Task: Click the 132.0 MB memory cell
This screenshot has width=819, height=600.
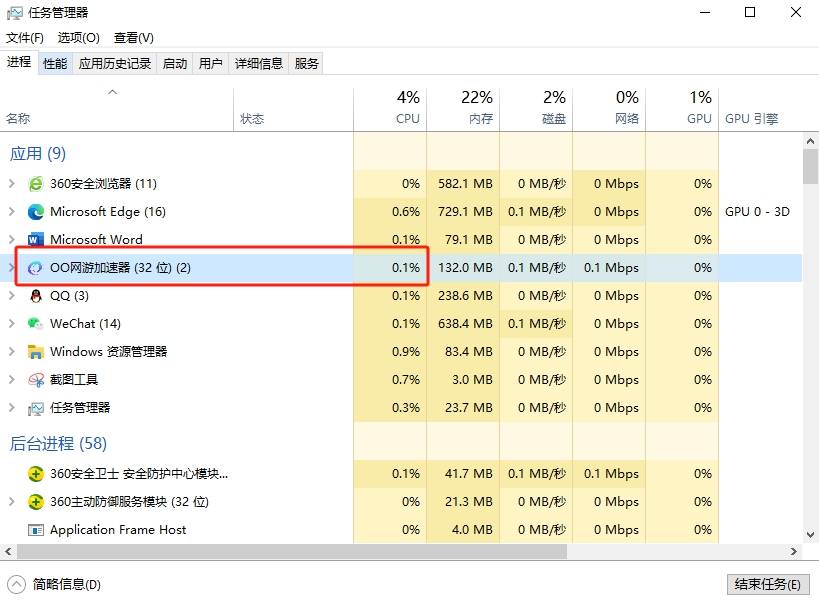Action: [x=465, y=268]
